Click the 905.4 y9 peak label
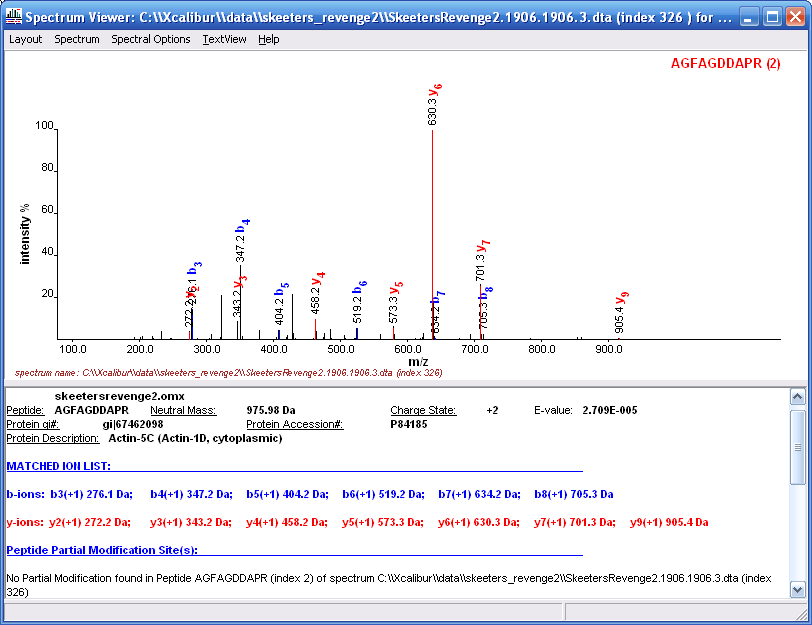 (621, 313)
